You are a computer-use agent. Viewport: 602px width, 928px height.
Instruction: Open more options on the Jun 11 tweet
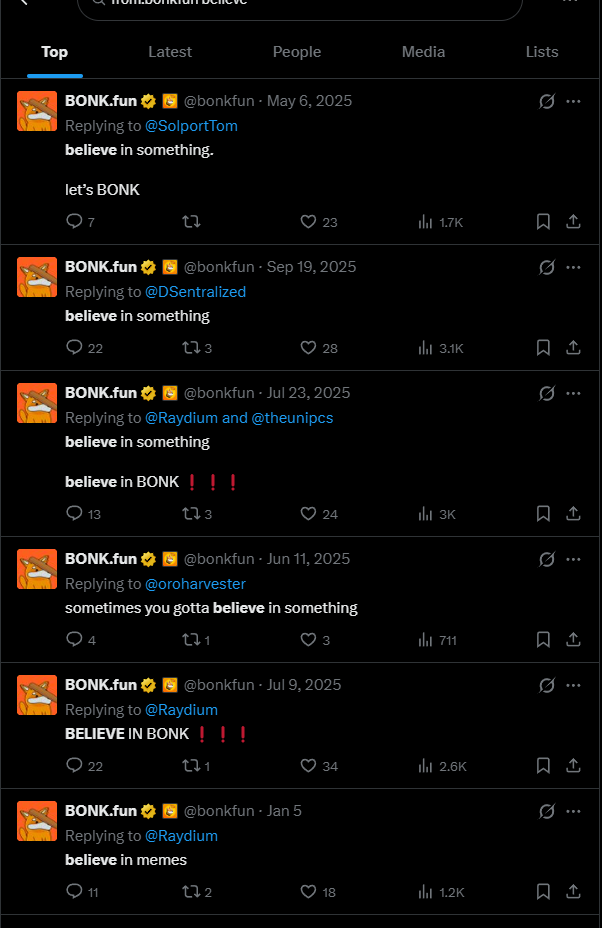(573, 559)
